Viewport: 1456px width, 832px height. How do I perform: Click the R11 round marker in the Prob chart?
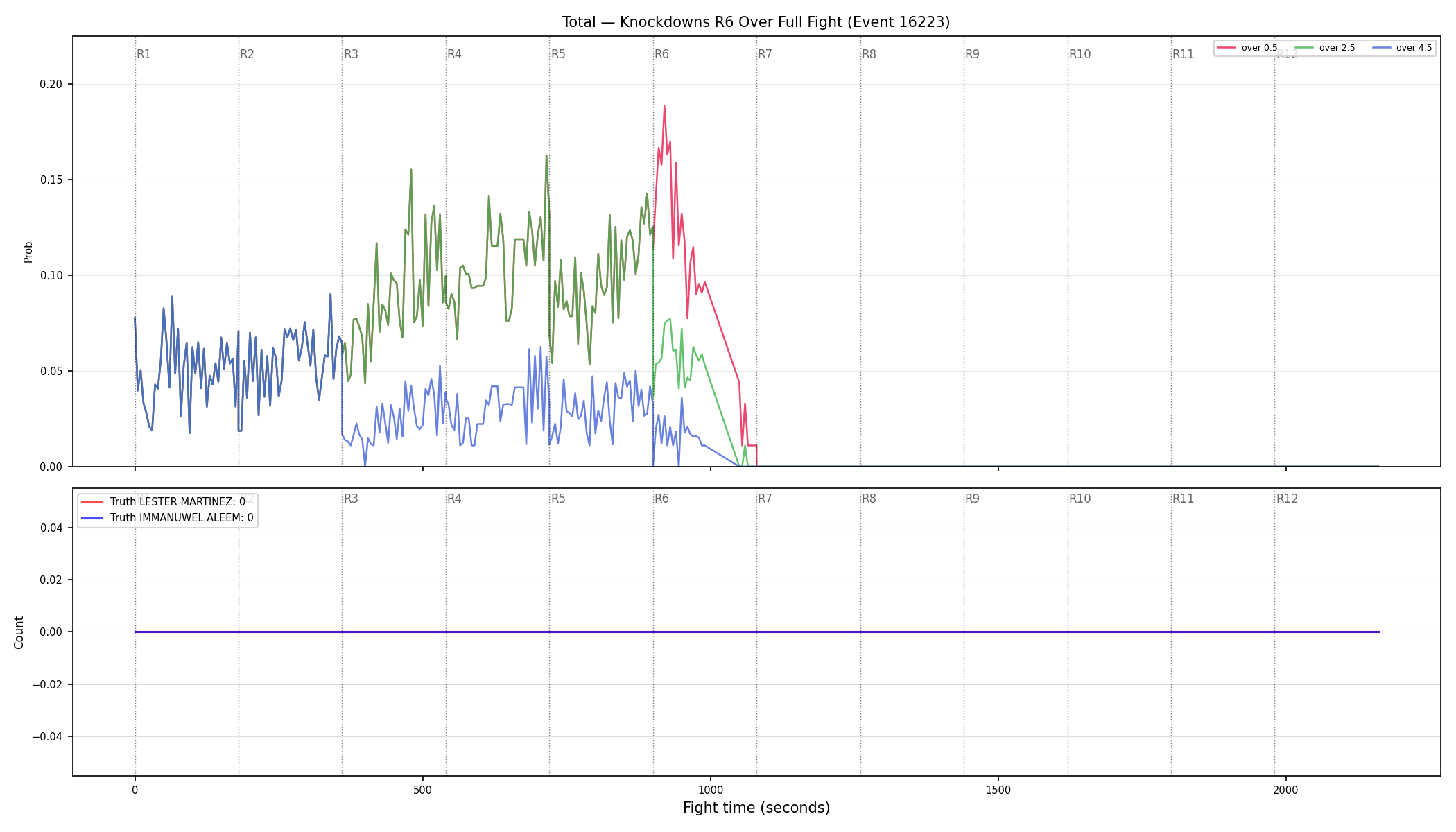point(1184,54)
